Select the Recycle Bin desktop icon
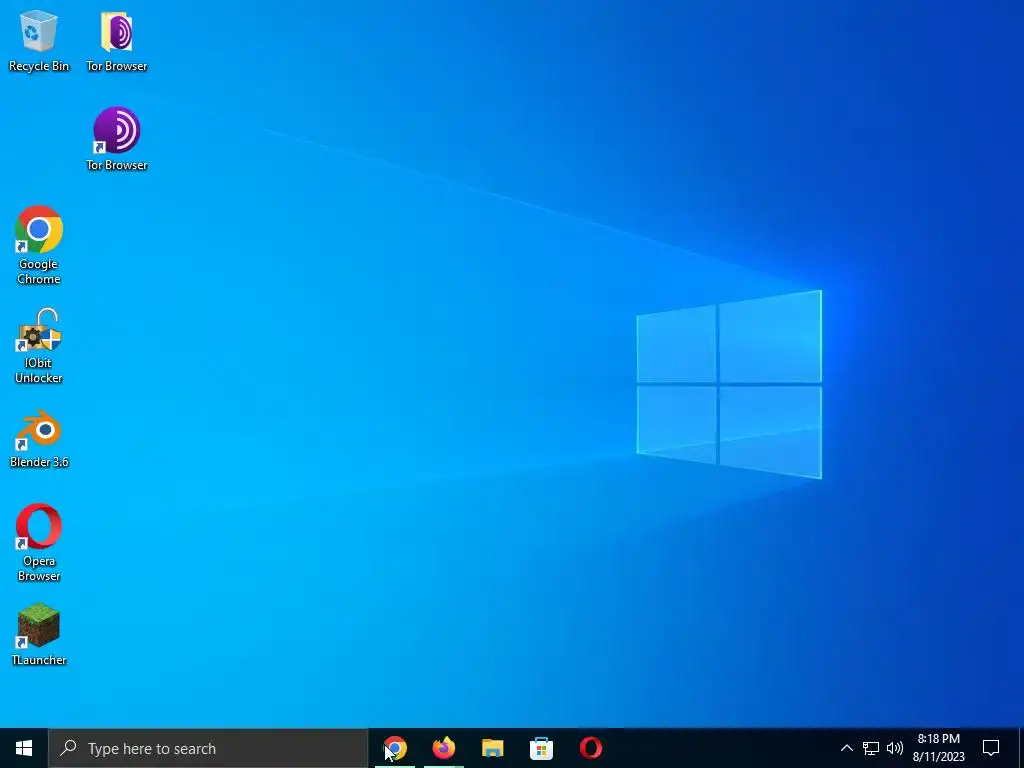1024x768 pixels. pyautogui.click(x=39, y=40)
